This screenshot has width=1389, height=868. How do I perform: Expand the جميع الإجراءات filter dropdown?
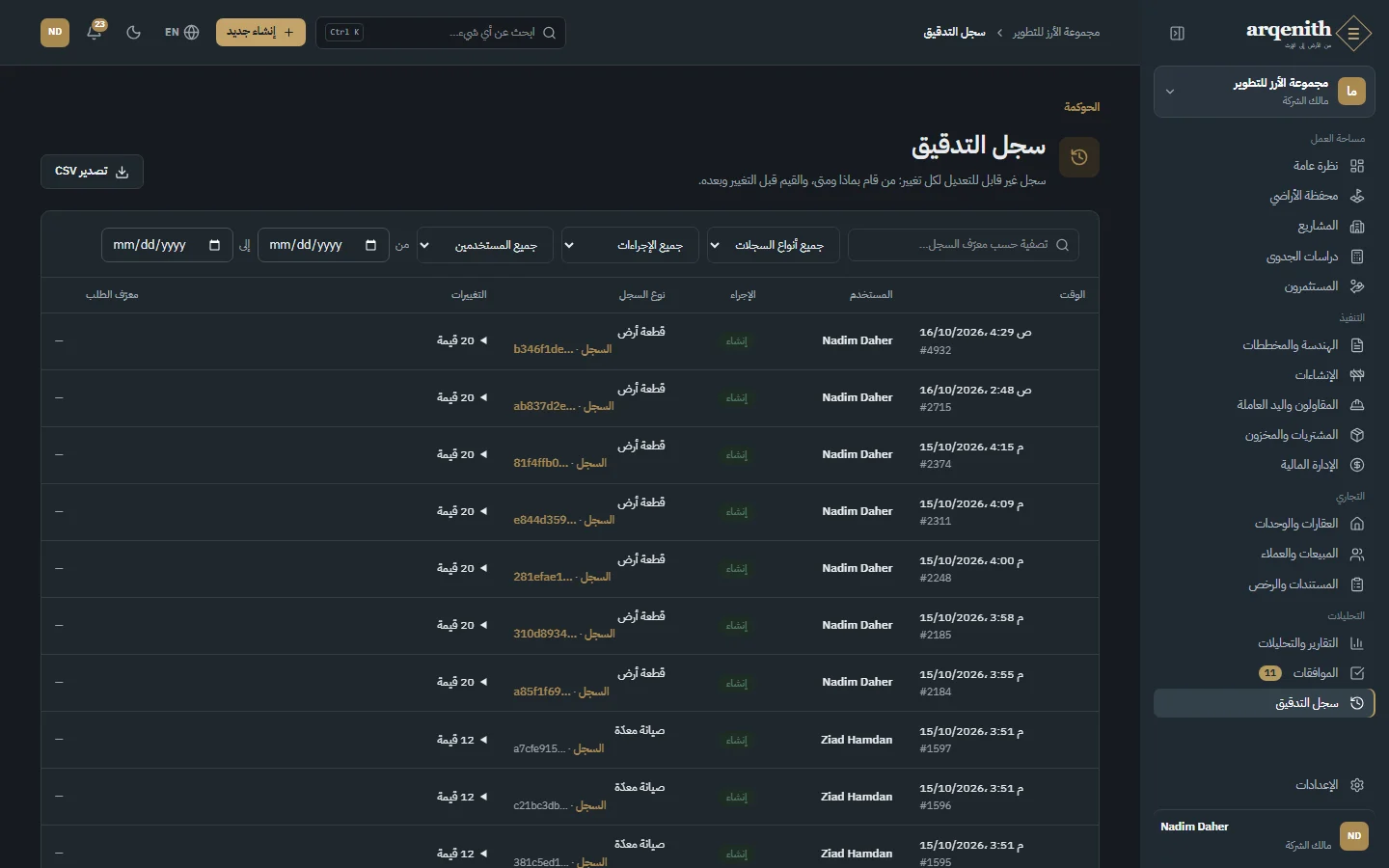(630, 245)
